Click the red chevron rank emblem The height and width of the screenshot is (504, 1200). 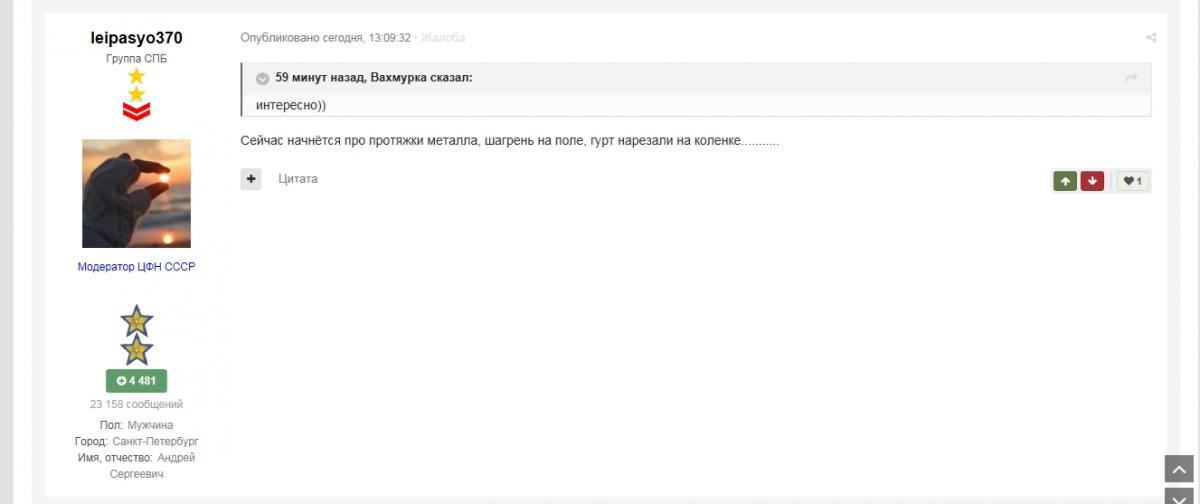tap(136, 111)
